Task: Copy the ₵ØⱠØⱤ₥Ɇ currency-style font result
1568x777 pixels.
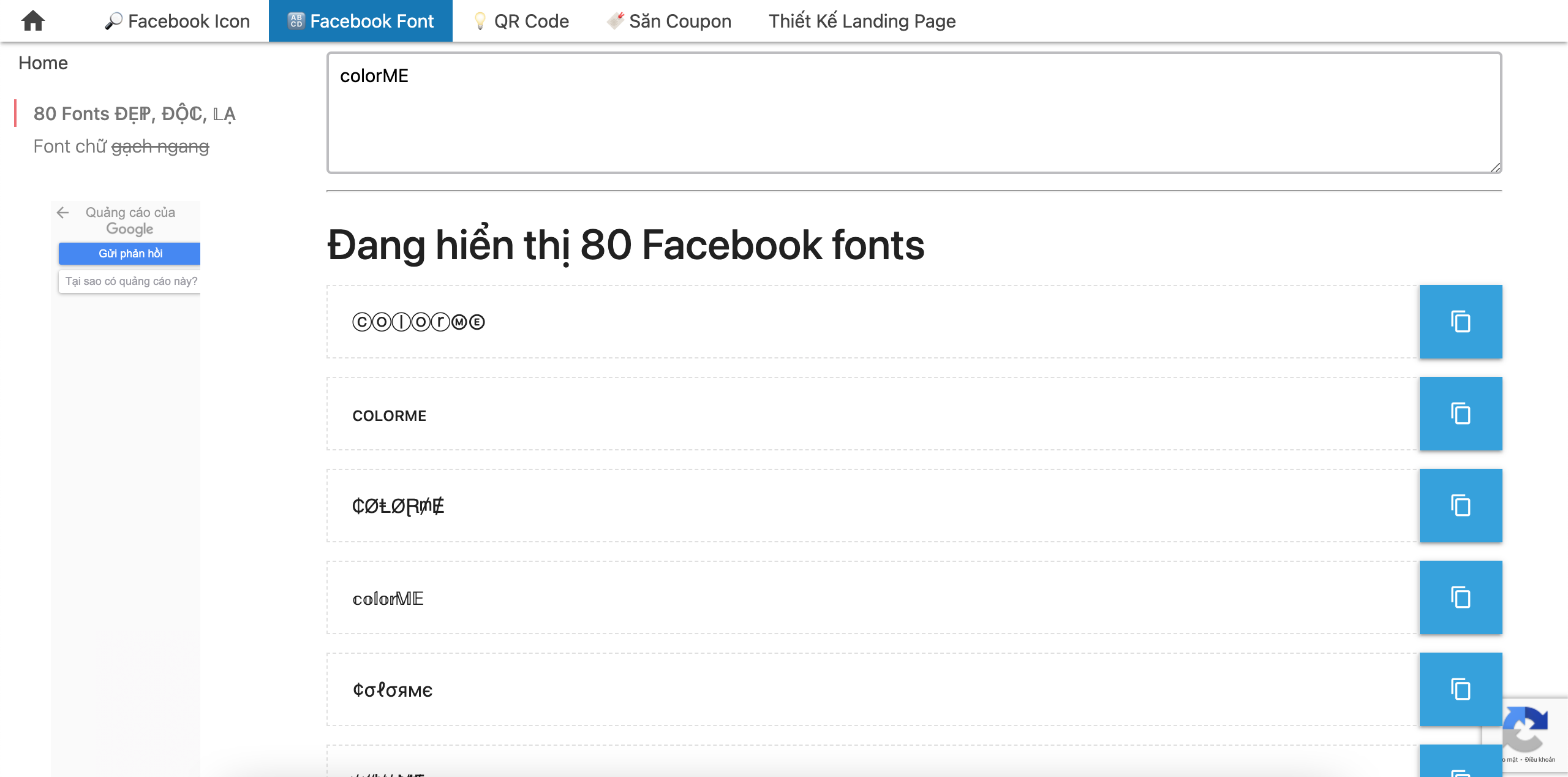Action: click(x=1461, y=506)
